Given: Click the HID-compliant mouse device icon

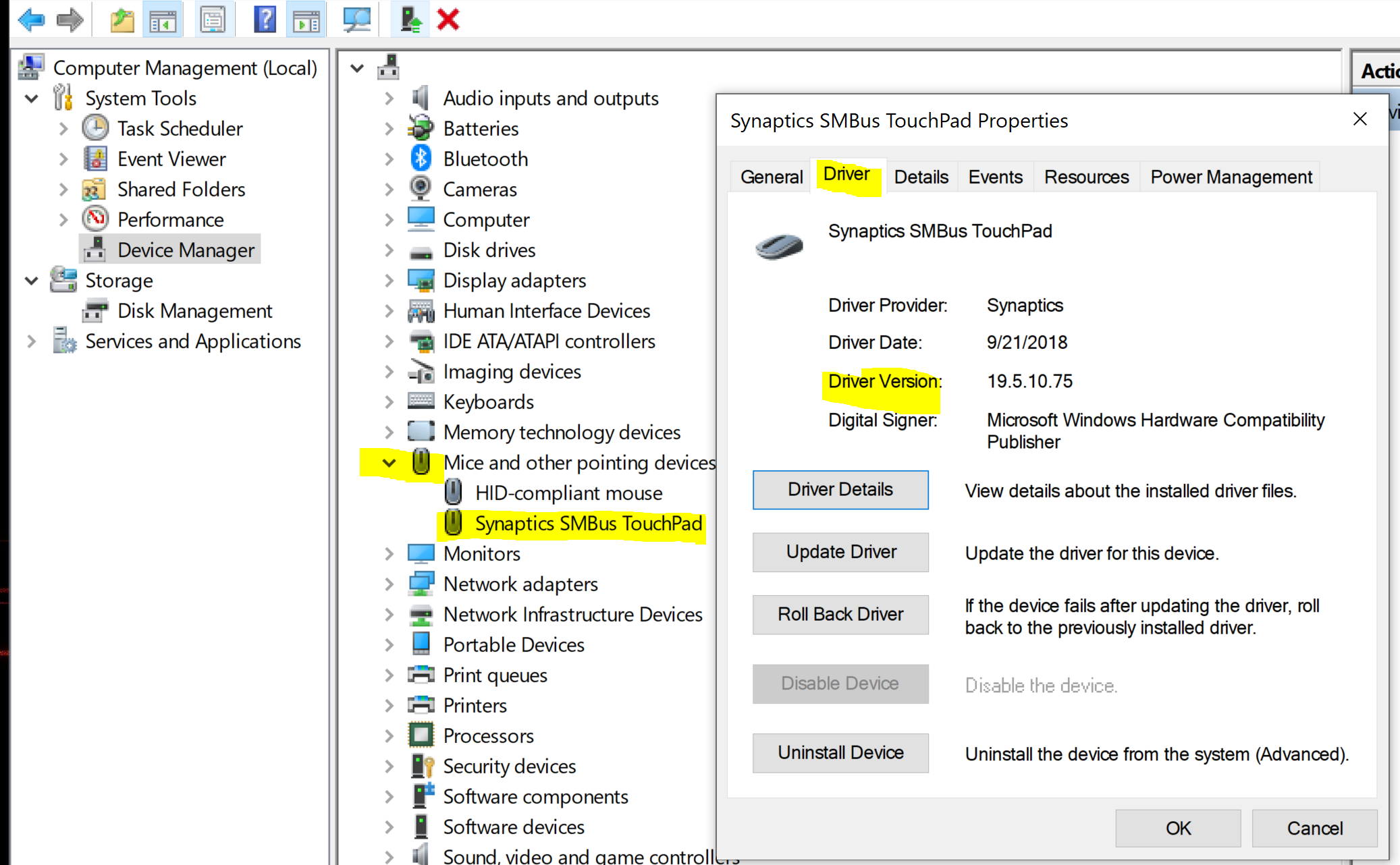Looking at the screenshot, I should [x=454, y=493].
